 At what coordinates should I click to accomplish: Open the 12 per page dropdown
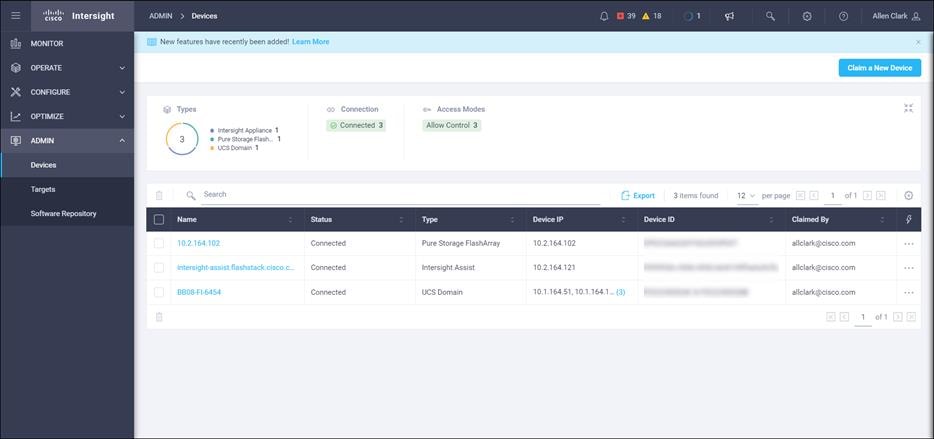coord(746,195)
